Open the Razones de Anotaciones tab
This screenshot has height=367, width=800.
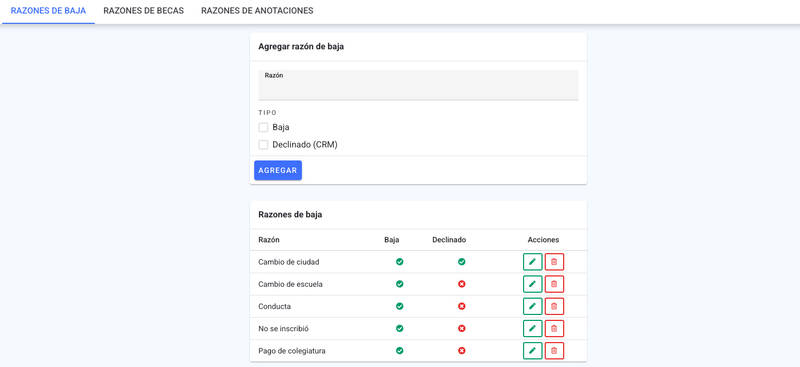[257, 11]
